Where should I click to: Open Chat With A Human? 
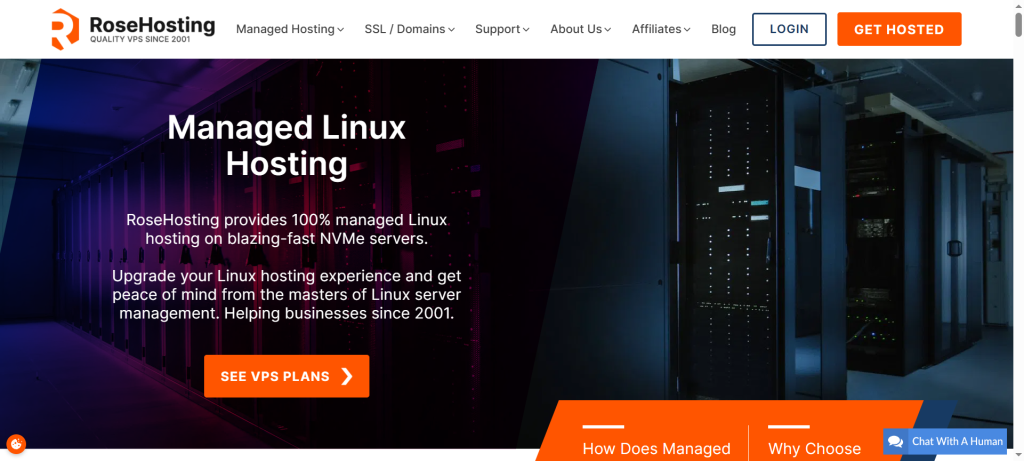click(945, 441)
